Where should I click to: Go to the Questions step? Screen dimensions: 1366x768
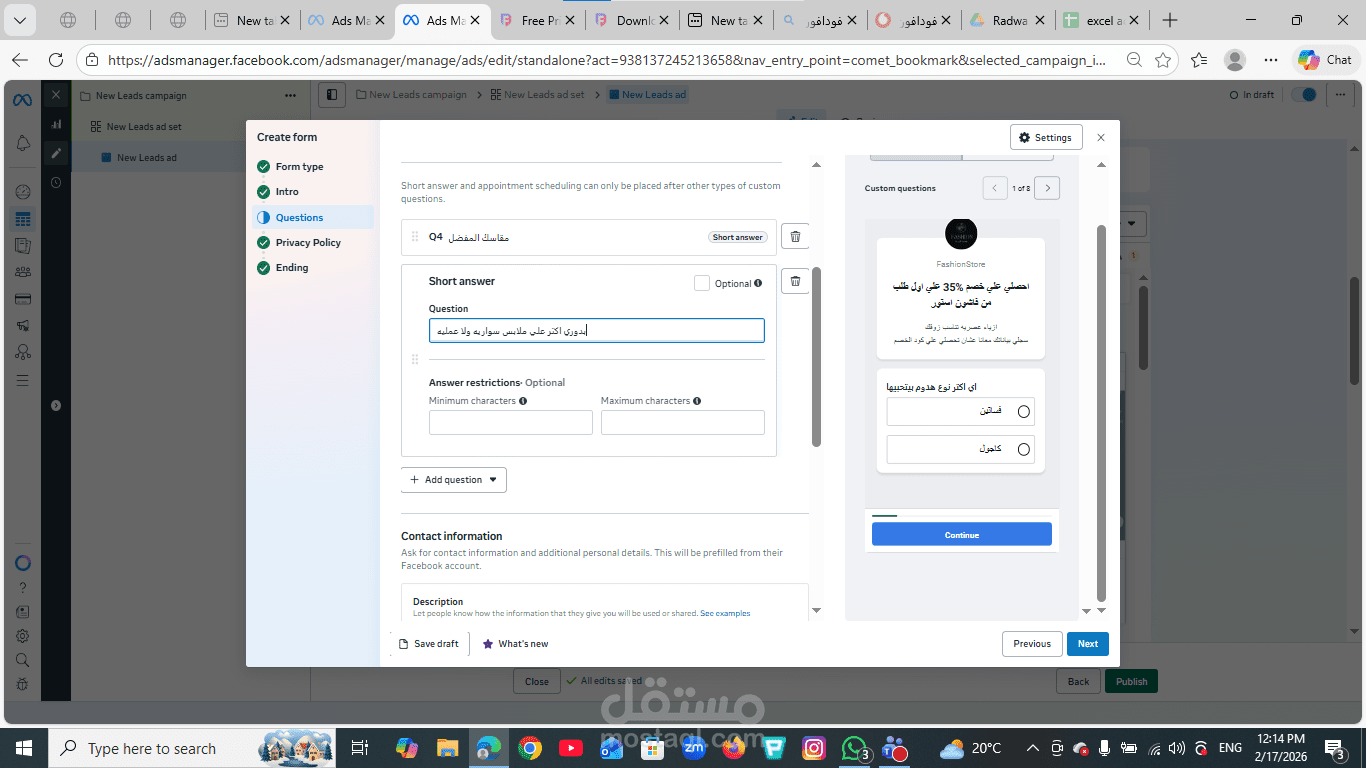pos(314,217)
